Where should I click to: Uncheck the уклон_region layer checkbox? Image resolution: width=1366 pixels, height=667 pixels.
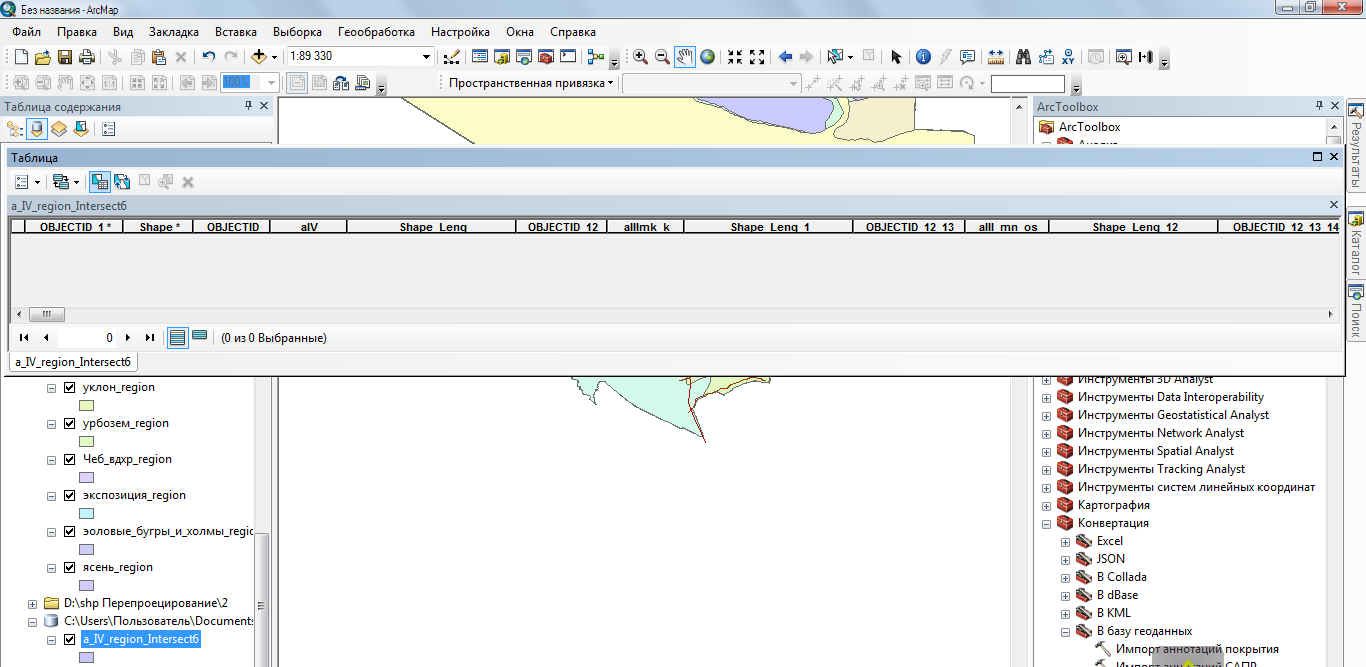69,387
